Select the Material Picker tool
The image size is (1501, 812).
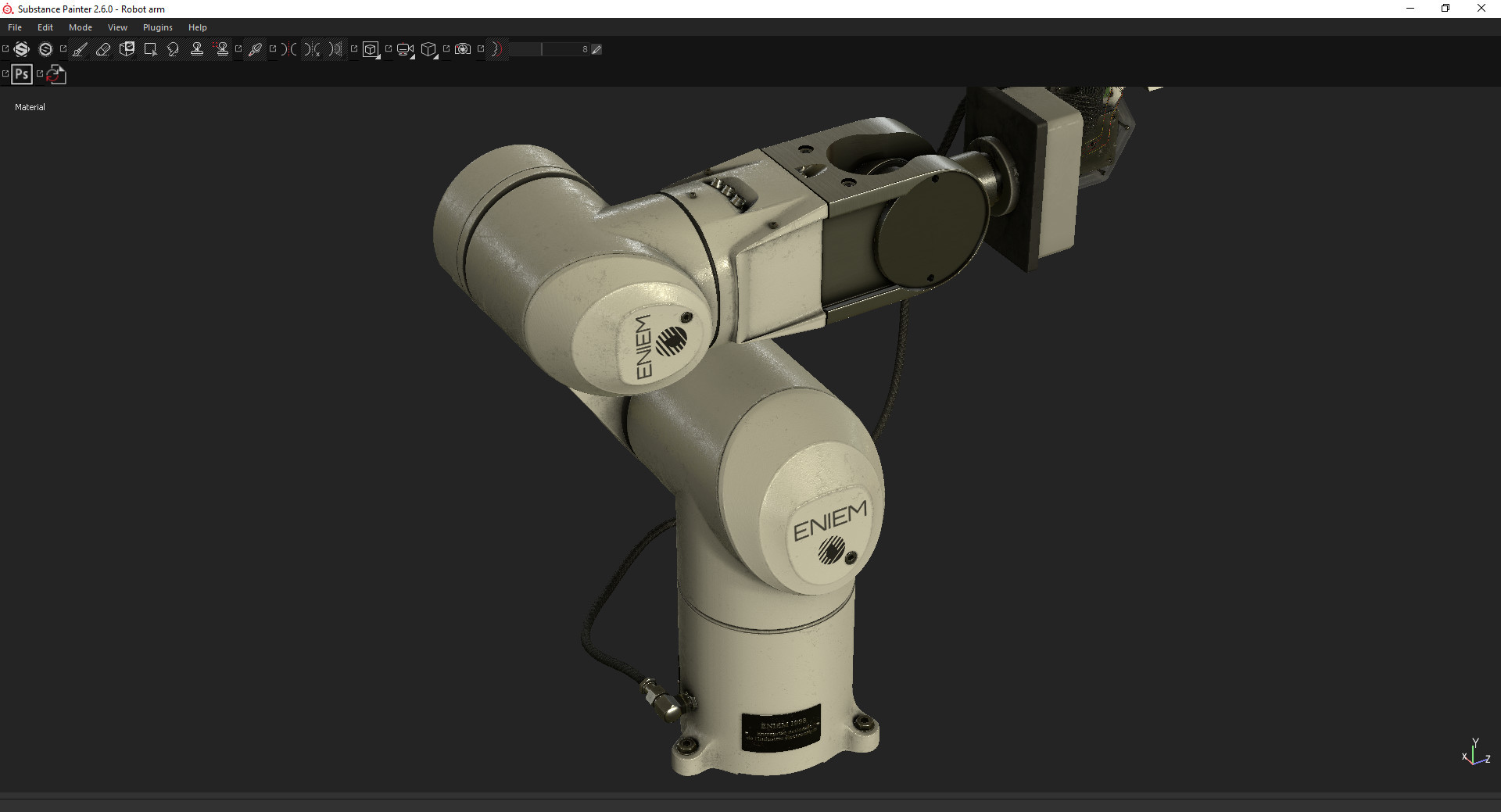coord(256,49)
